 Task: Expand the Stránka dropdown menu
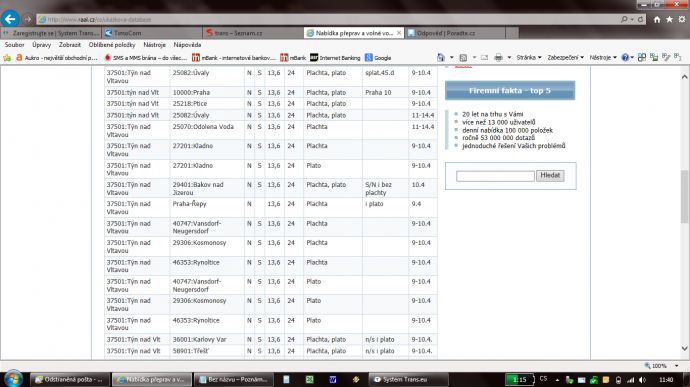[x=529, y=58]
